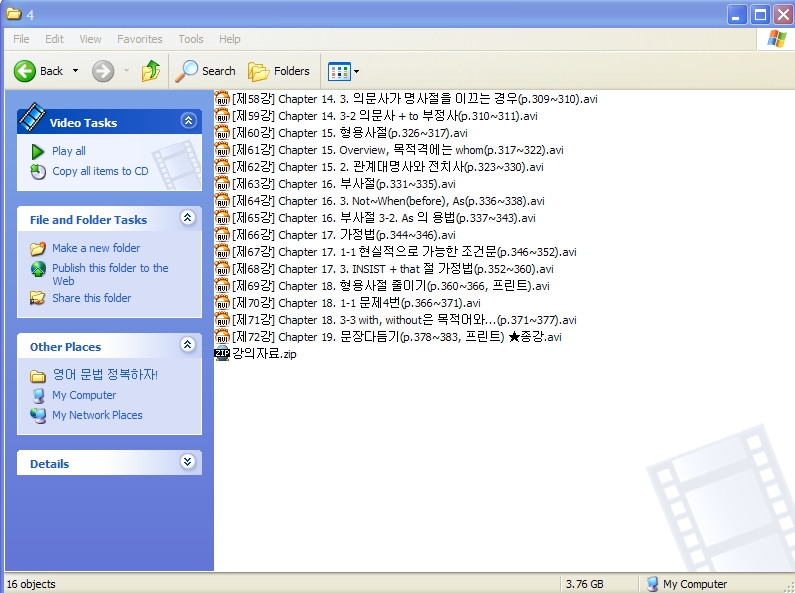The width and height of the screenshot is (795, 593).
Task: Open the Favorites menu
Action: pyautogui.click(x=139, y=39)
